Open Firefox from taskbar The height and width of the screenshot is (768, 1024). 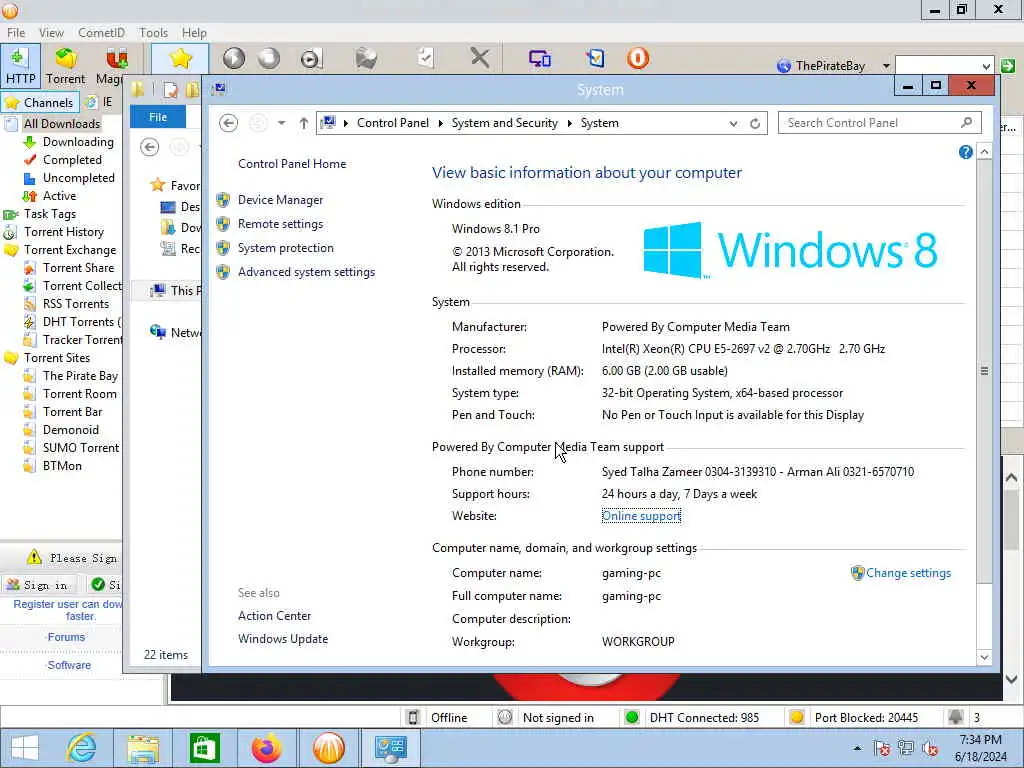pos(267,748)
